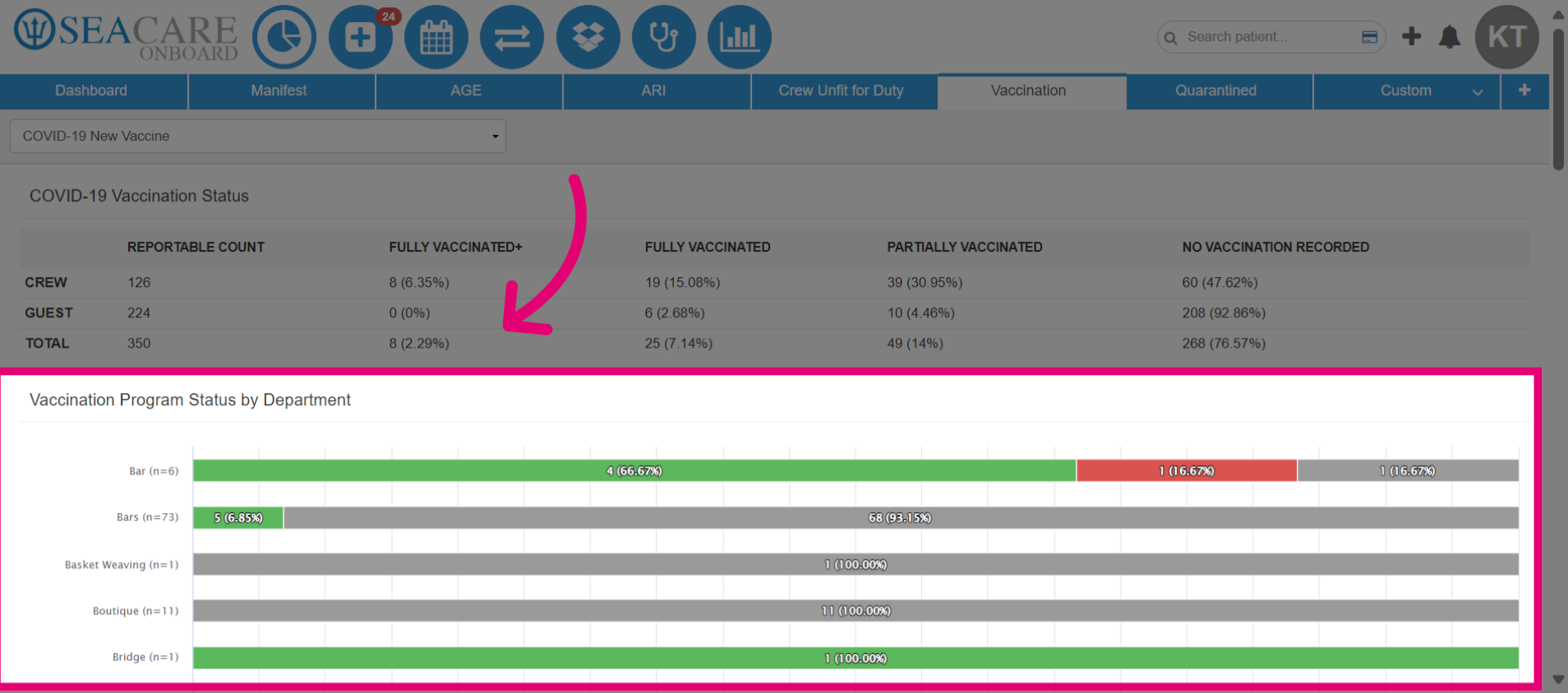Click the GUEST row label
The width and height of the screenshot is (1568, 693).
[x=49, y=313]
